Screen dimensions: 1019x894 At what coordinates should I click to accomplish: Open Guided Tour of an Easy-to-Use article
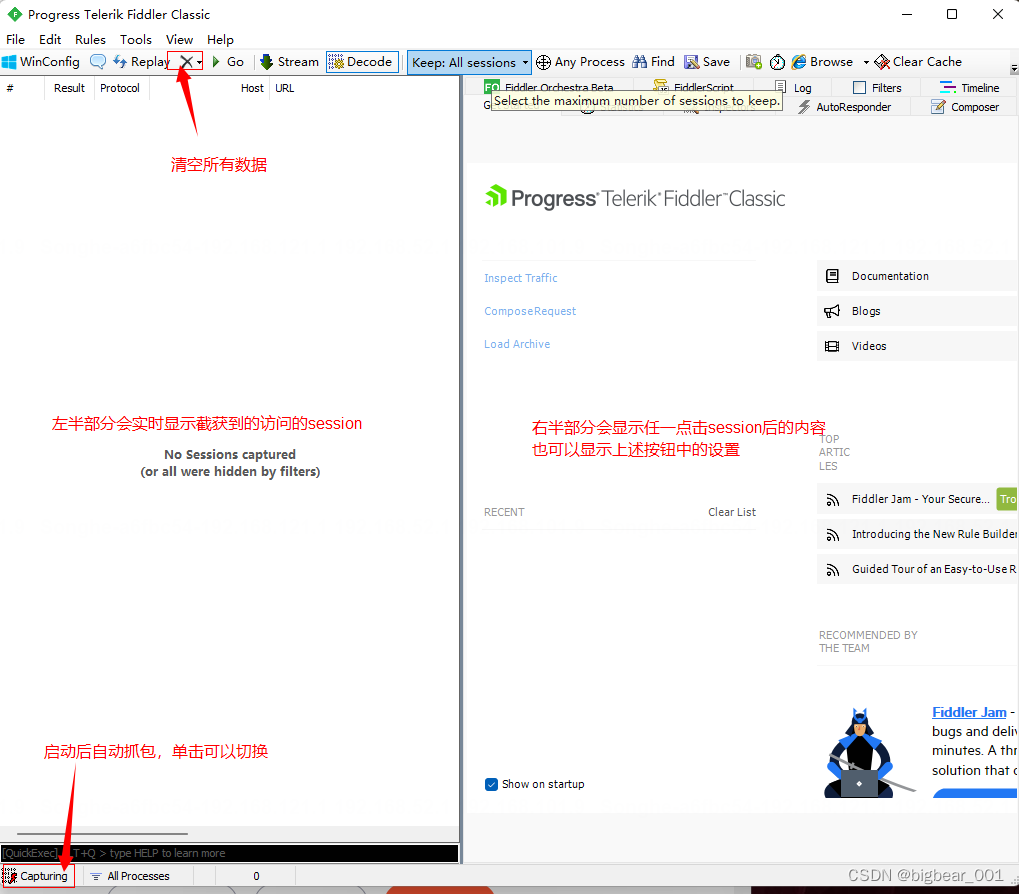click(x=917, y=569)
